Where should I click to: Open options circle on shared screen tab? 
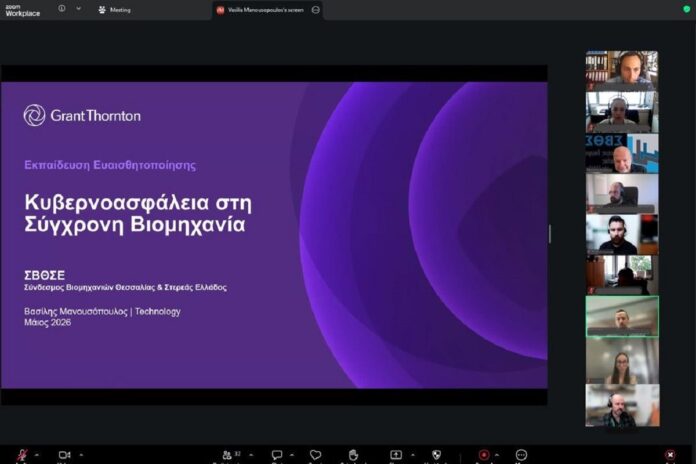point(316,10)
